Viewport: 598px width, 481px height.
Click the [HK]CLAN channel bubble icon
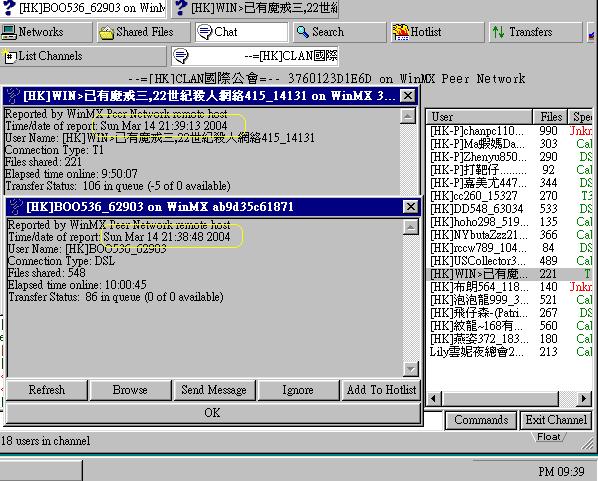click(181, 56)
